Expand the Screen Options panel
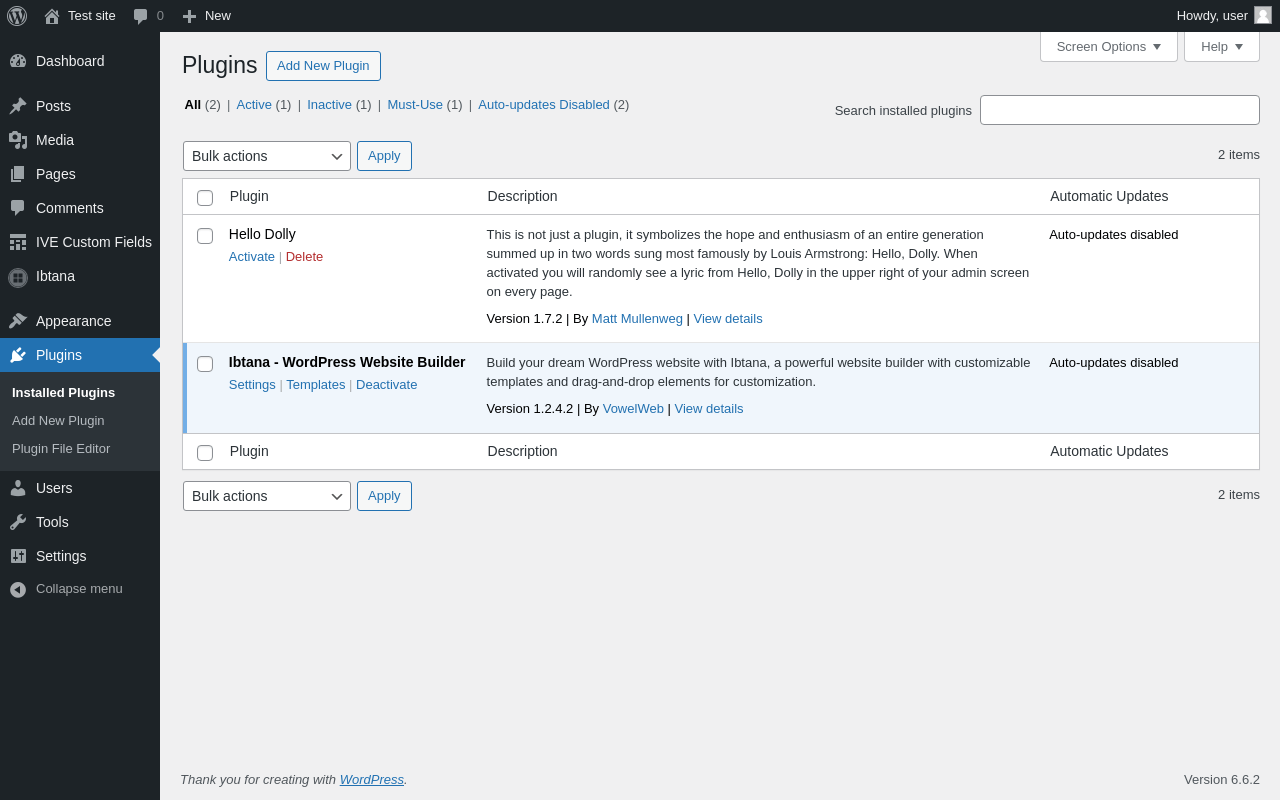 (1108, 46)
